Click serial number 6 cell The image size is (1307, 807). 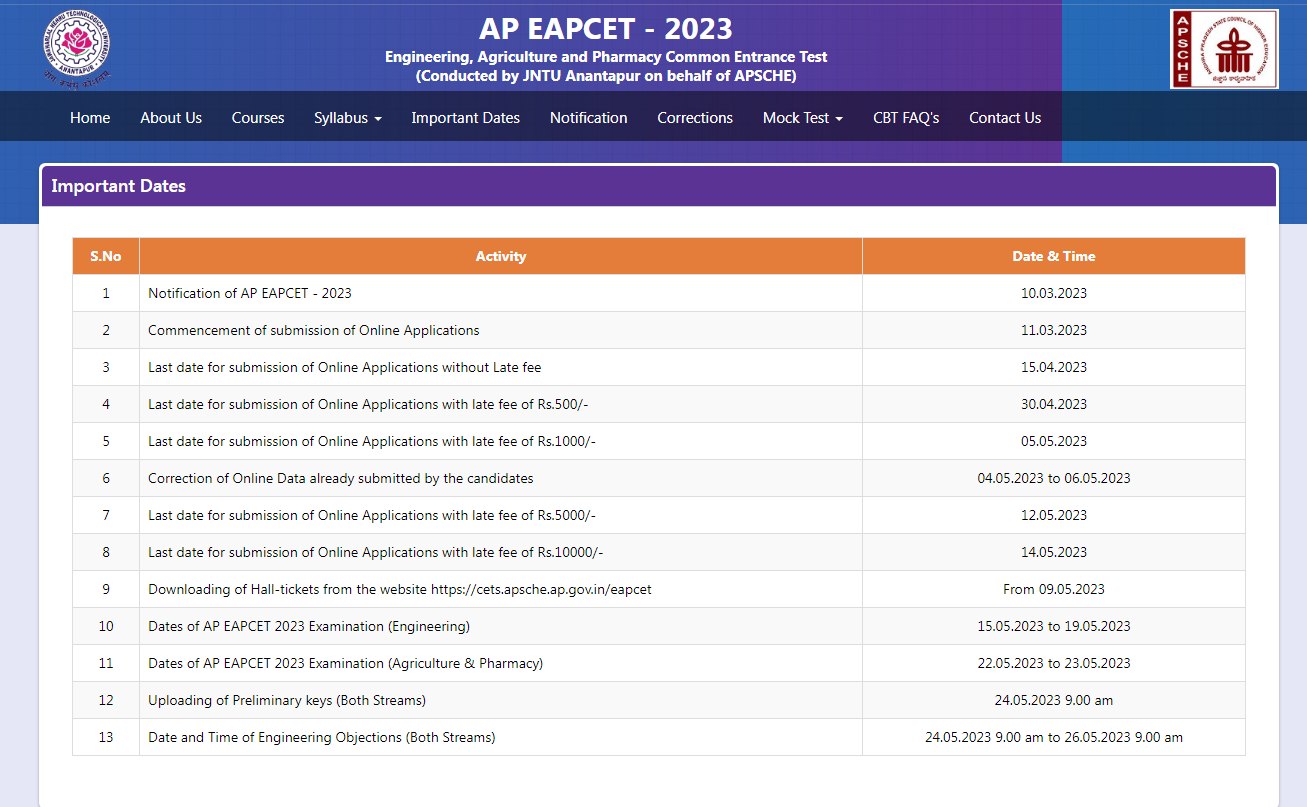coord(106,478)
